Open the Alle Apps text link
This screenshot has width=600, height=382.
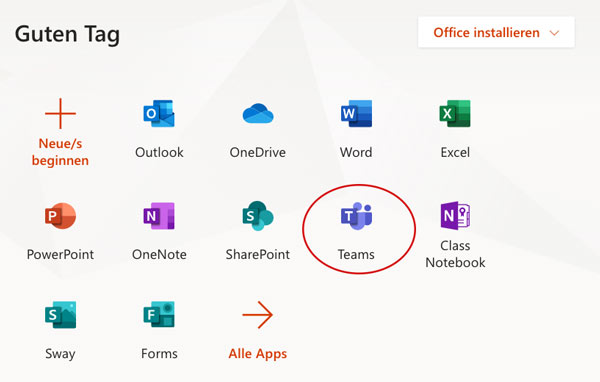pos(258,354)
